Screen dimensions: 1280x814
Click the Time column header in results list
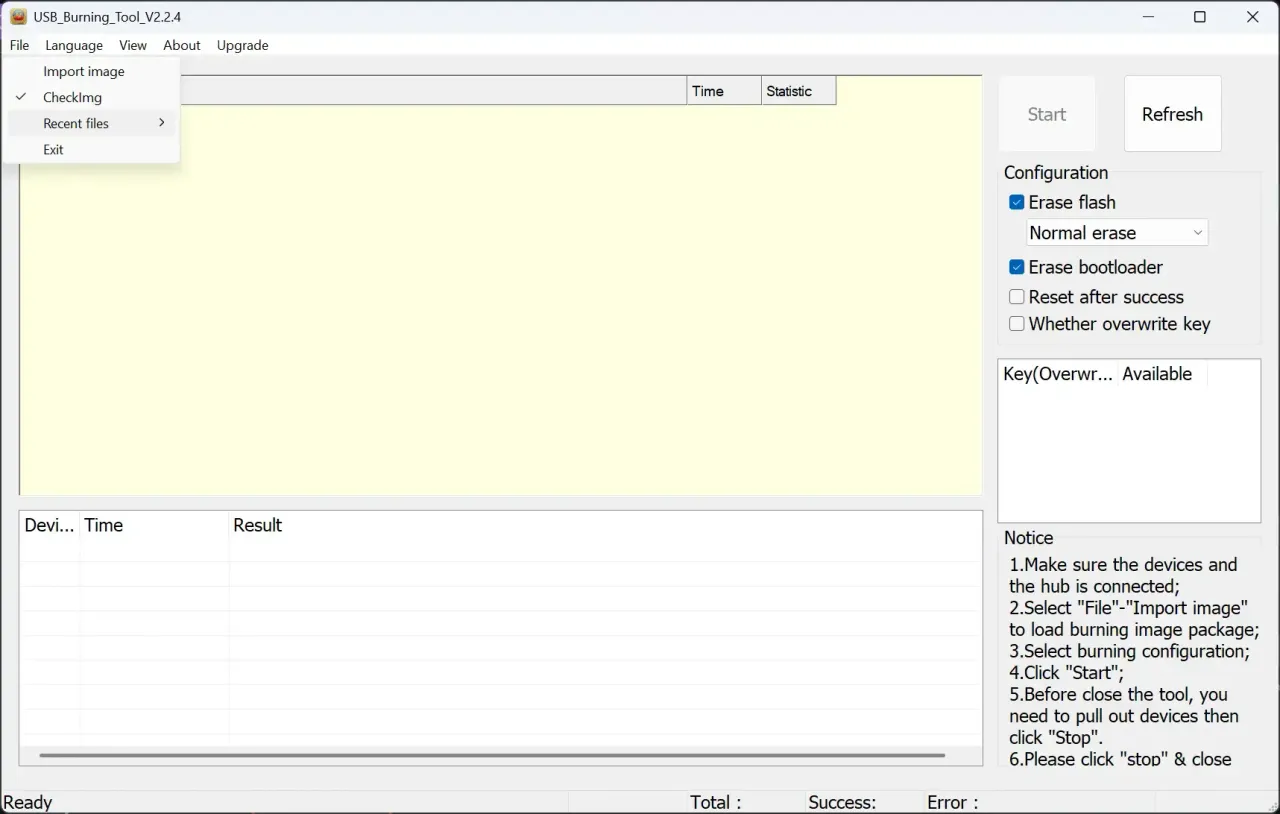pyautogui.click(x=154, y=525)
